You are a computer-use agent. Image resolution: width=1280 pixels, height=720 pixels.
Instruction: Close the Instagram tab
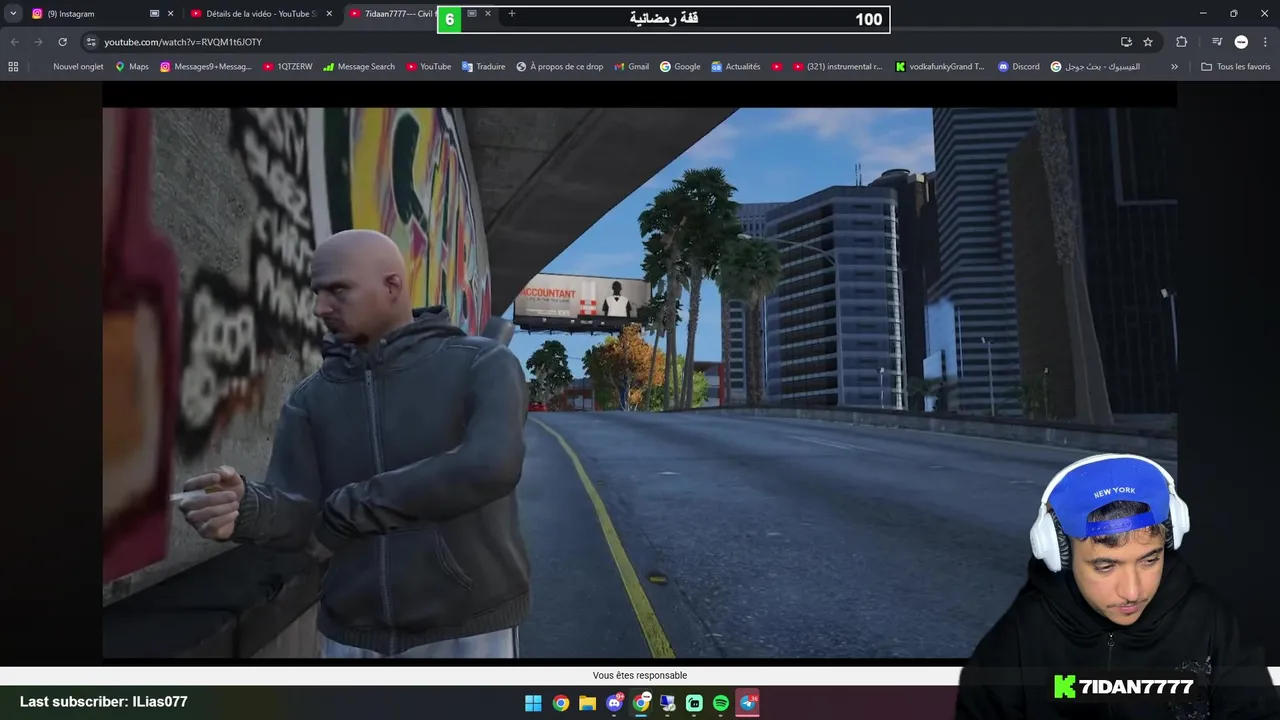click(x=170, y=14)
